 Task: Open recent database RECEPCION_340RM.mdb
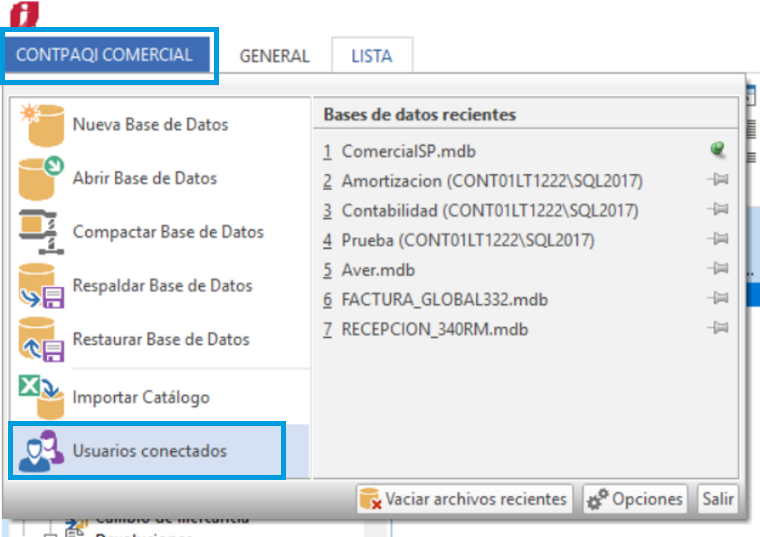[435, 329]
